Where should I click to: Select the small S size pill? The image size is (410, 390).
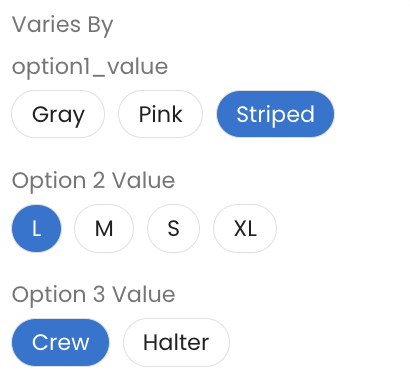pyautogui.click(x=173, y=228)
